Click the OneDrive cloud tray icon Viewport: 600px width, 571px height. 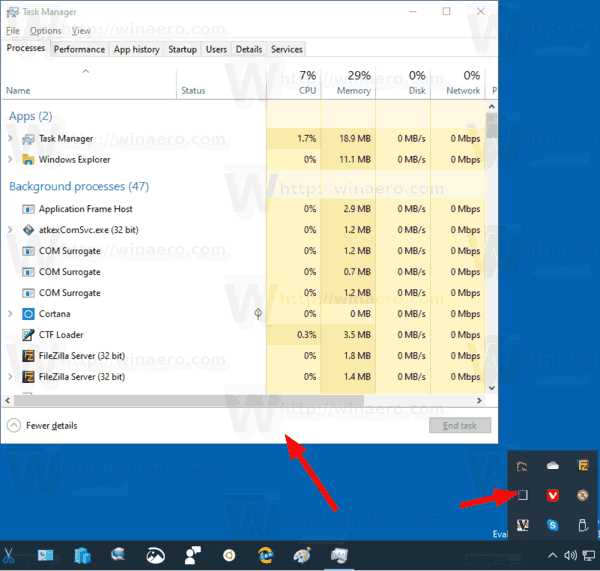(553, 466)
